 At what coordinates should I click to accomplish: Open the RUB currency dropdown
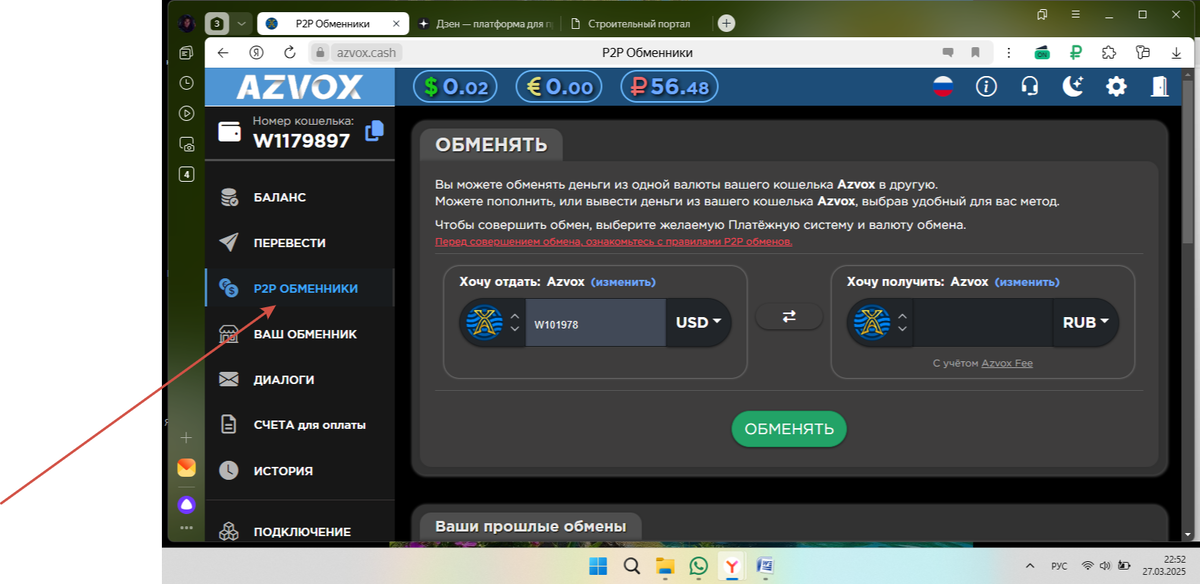tap(1085, 323)
